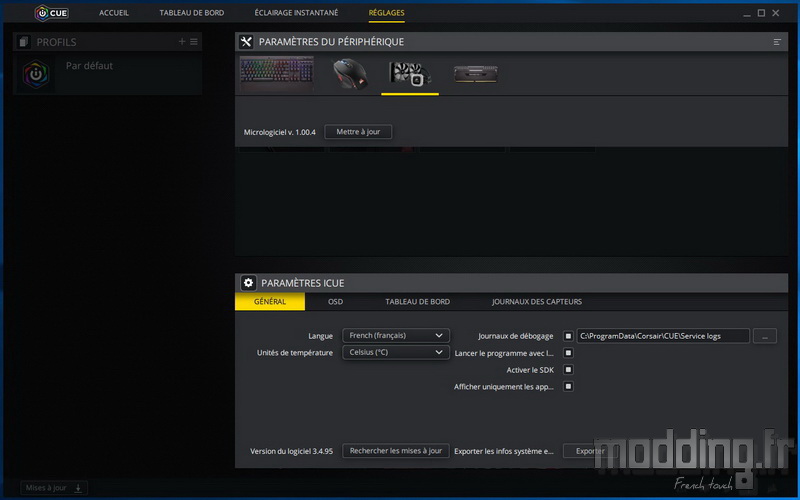Close the iCUE window
800x500 pixels.
pos(776,13)
